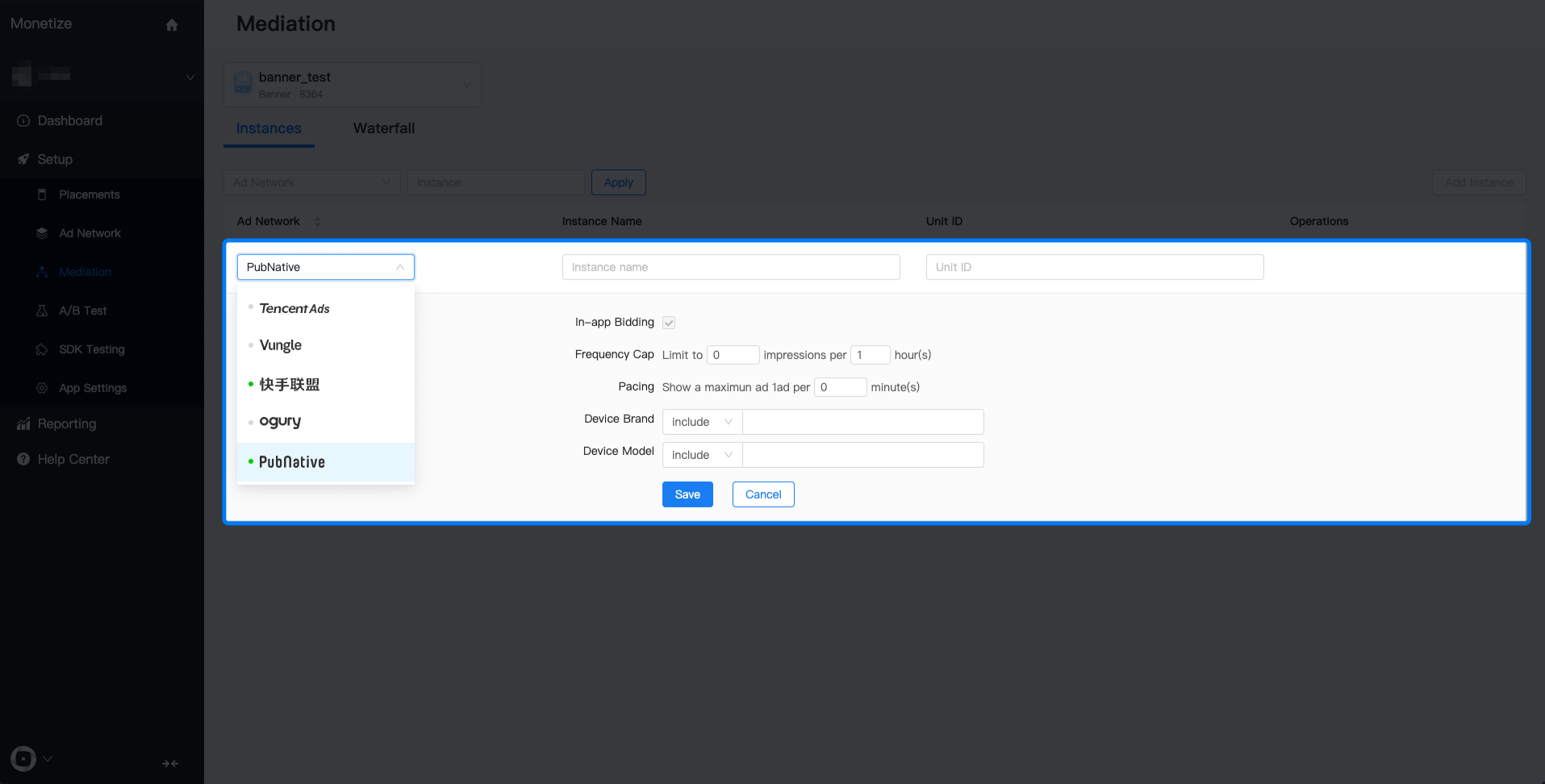Click the Reporting chart icon
1545x784 pixels.
click(23, 423)
